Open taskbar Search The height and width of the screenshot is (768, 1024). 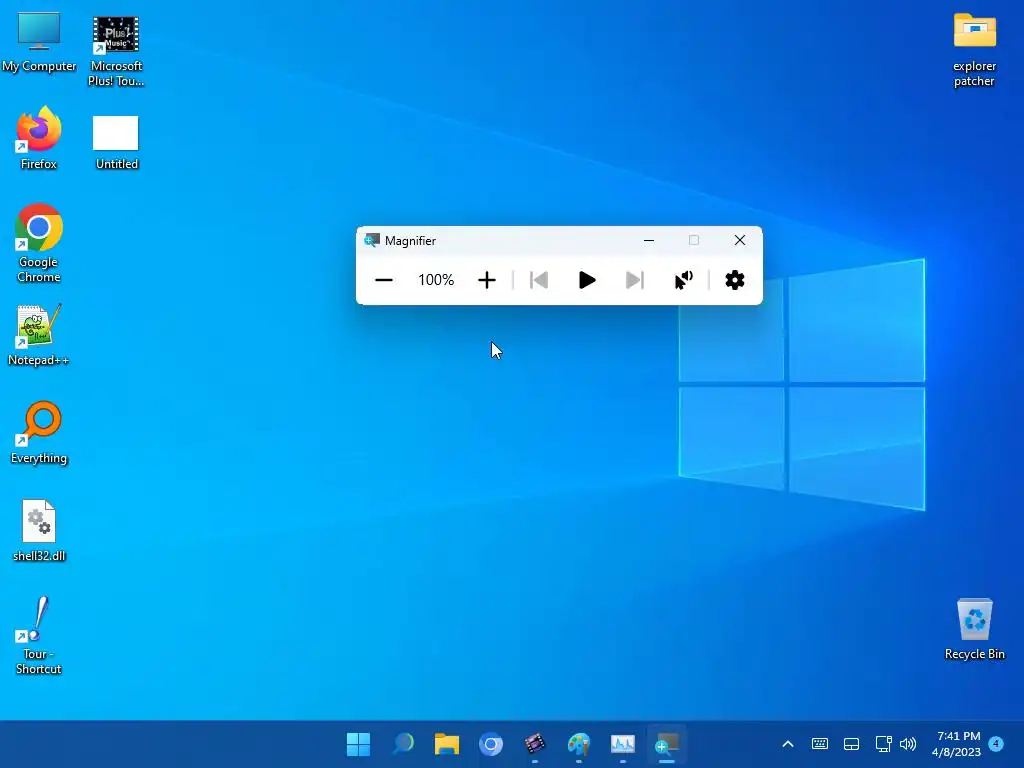click(x=403, y=744)
